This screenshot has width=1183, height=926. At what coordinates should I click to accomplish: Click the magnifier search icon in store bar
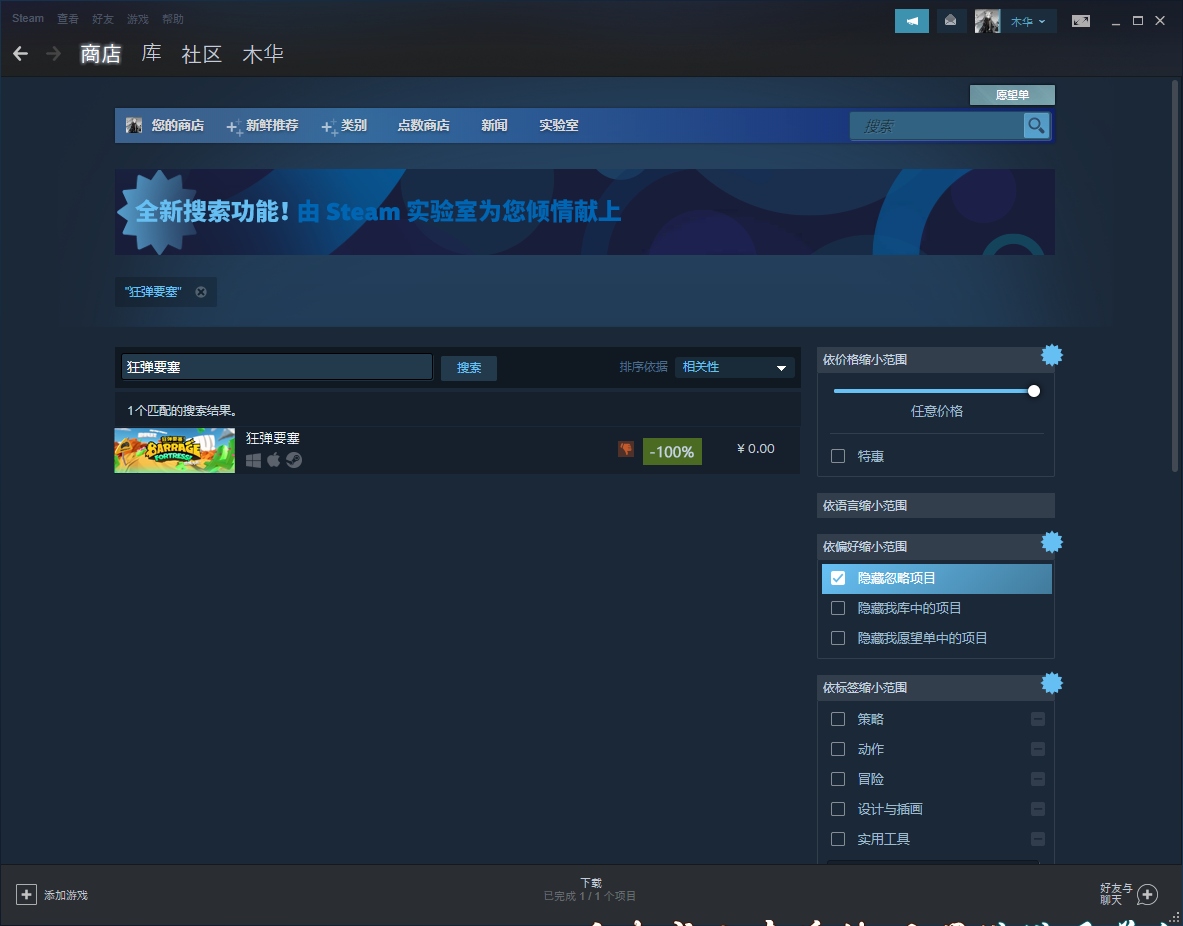click(1036, 125)
